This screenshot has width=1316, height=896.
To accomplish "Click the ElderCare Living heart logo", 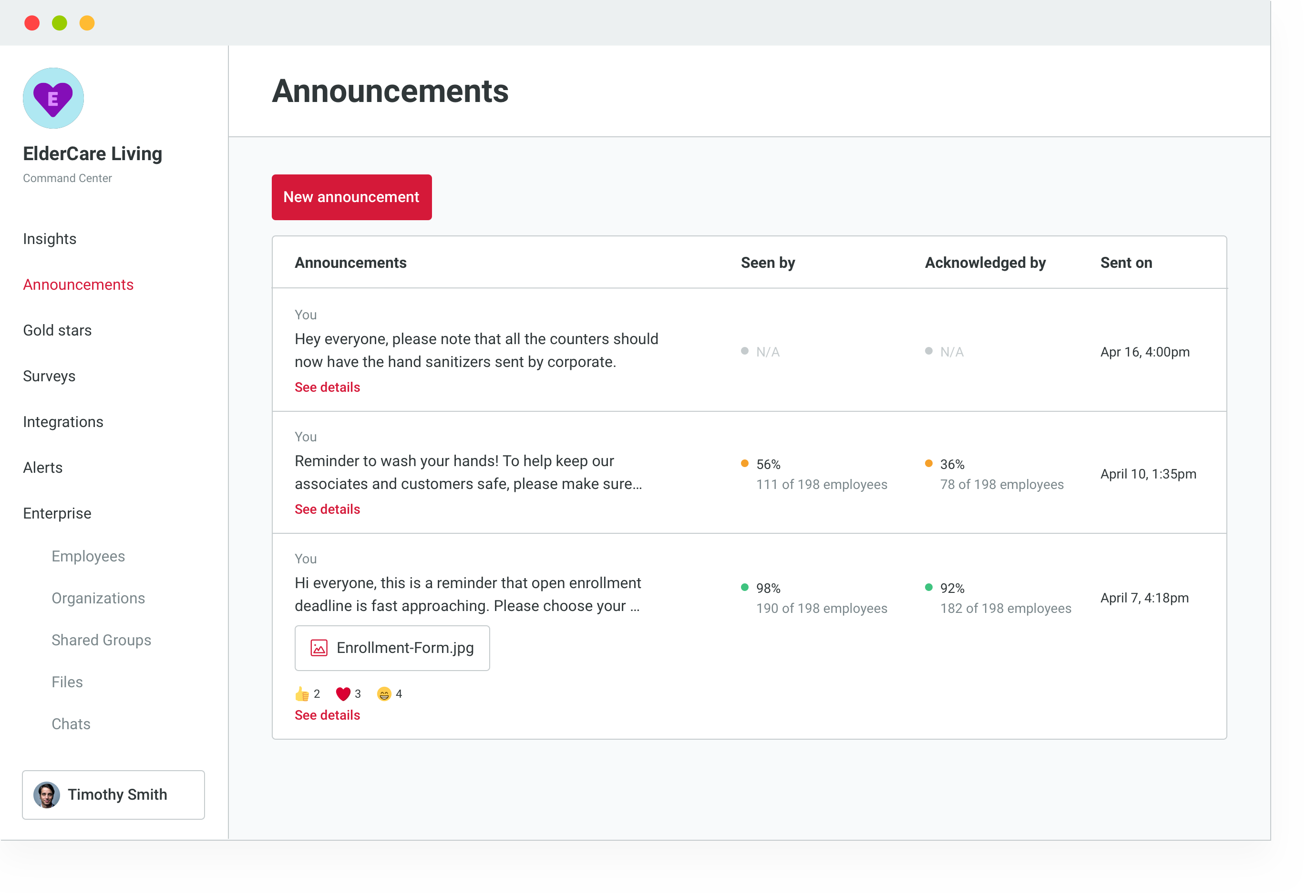I will (53, 99).
